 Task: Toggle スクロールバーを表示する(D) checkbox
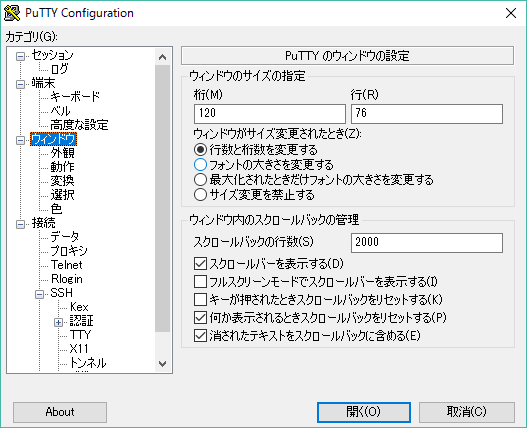pyautogui.click(x=268, y=264)
